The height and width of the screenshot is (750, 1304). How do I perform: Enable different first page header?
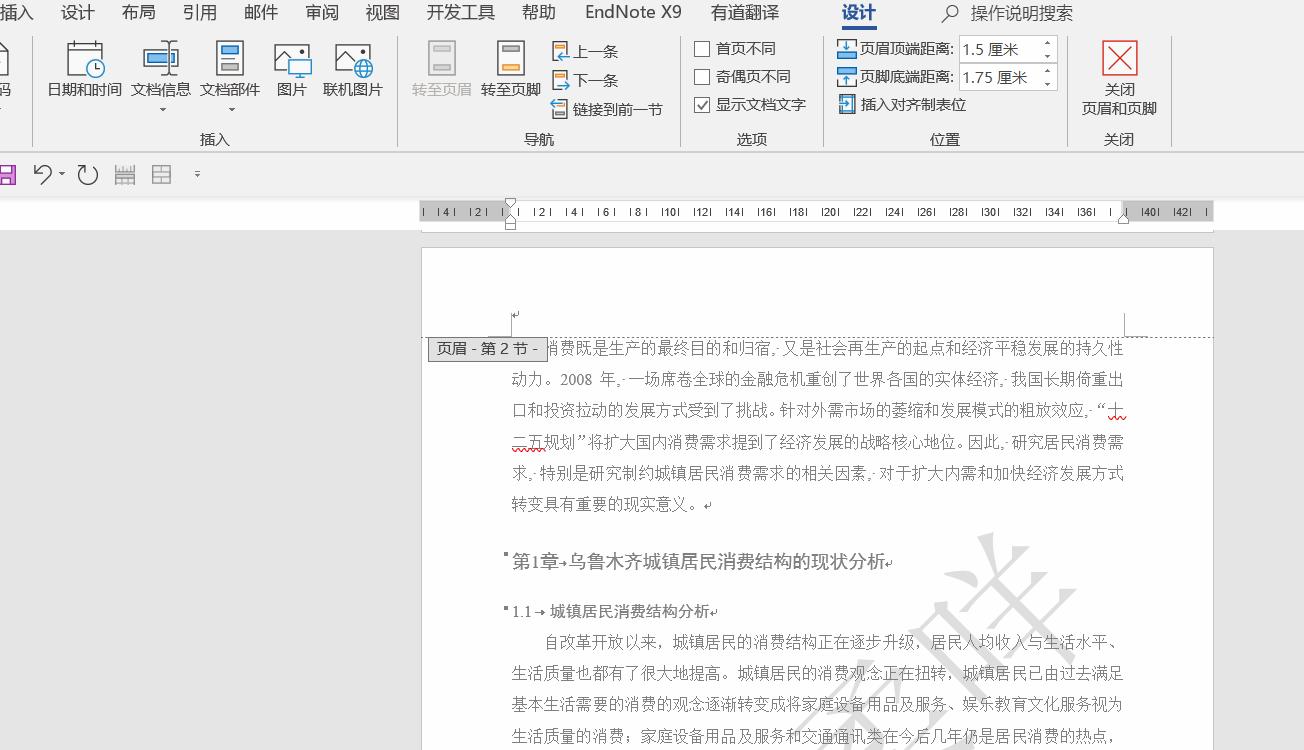pyautogui.click(x=702, y=48)
